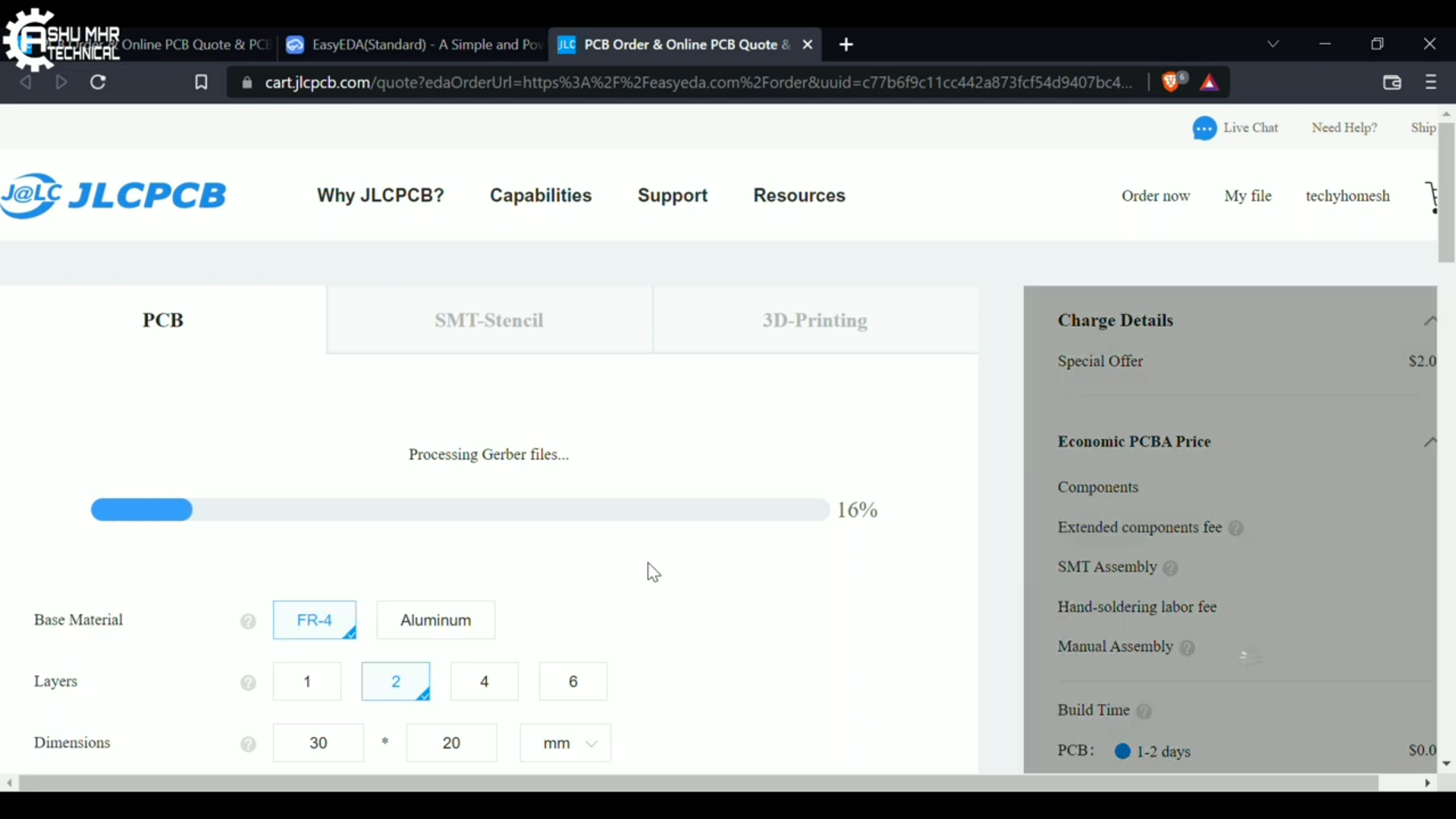Open the mm units dropdown
This screenshot has width=1456, height=819.
coord(565,743)
